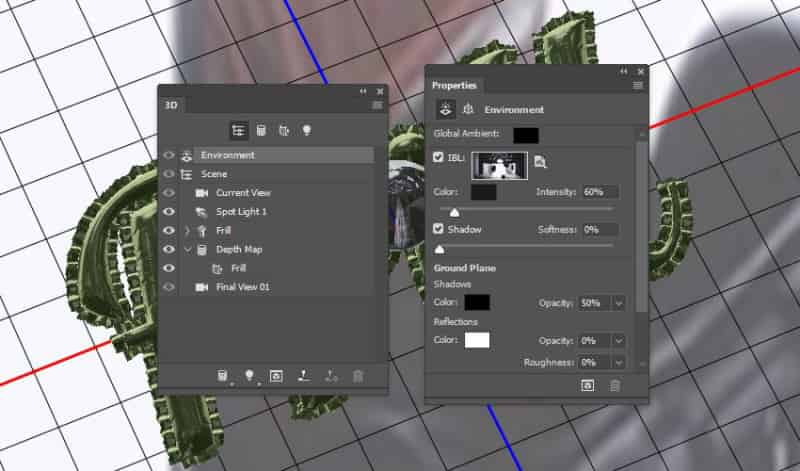Image resolution: width=800 pixels, height=471 pixels.
Task: Click the Roughness 0% field
Action: click(595, 363)
